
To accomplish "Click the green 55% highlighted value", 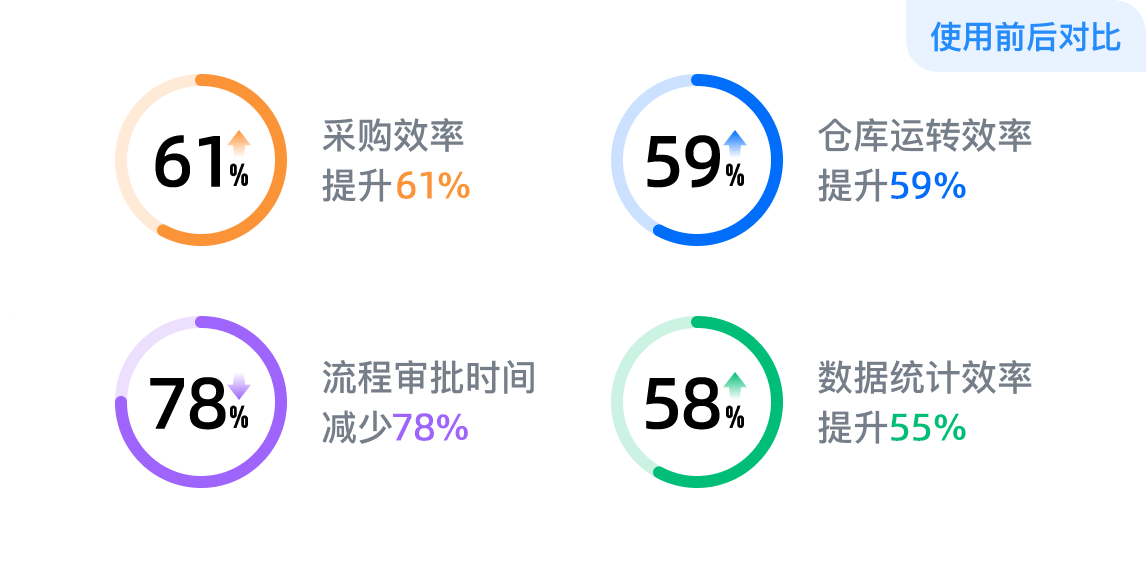I will pos(928,429).
